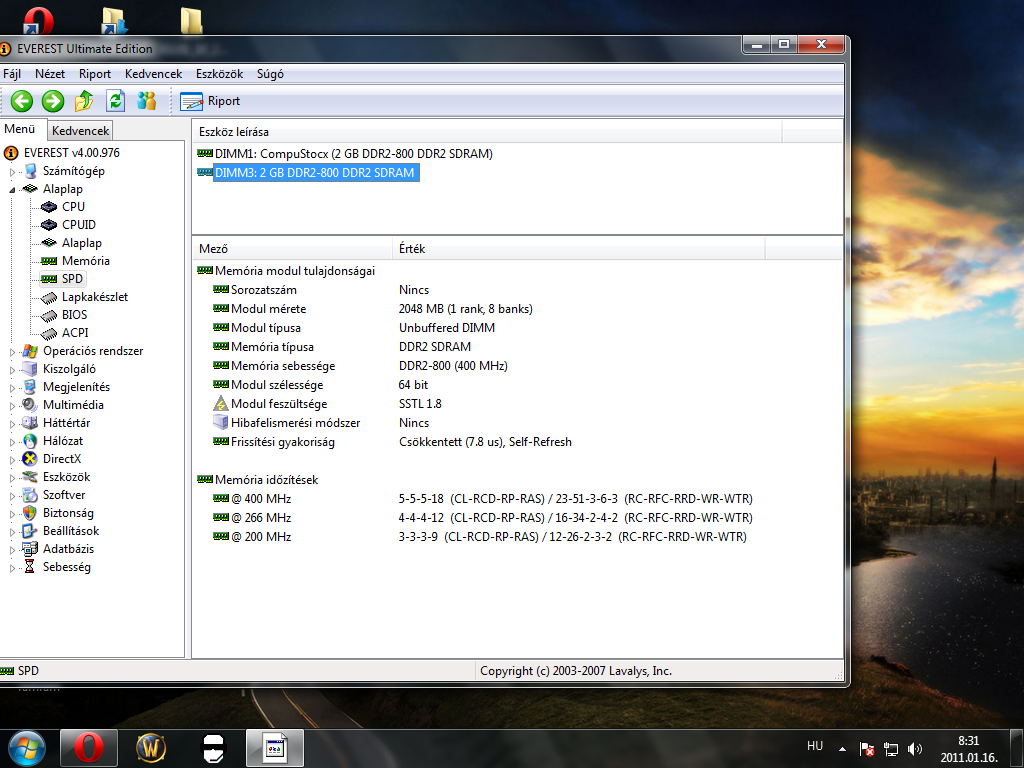Click the Multimédia speaker icon

click(x=30, y=405)
